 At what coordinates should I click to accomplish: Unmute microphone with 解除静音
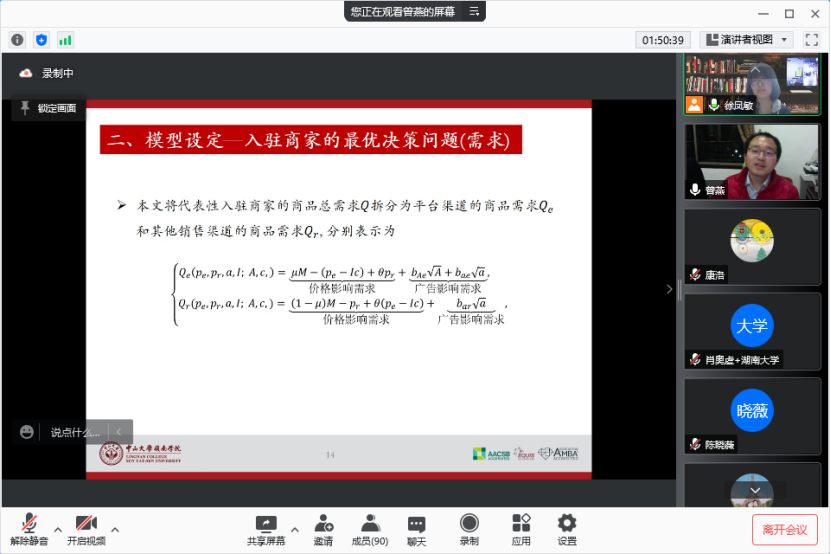point(30,530)
